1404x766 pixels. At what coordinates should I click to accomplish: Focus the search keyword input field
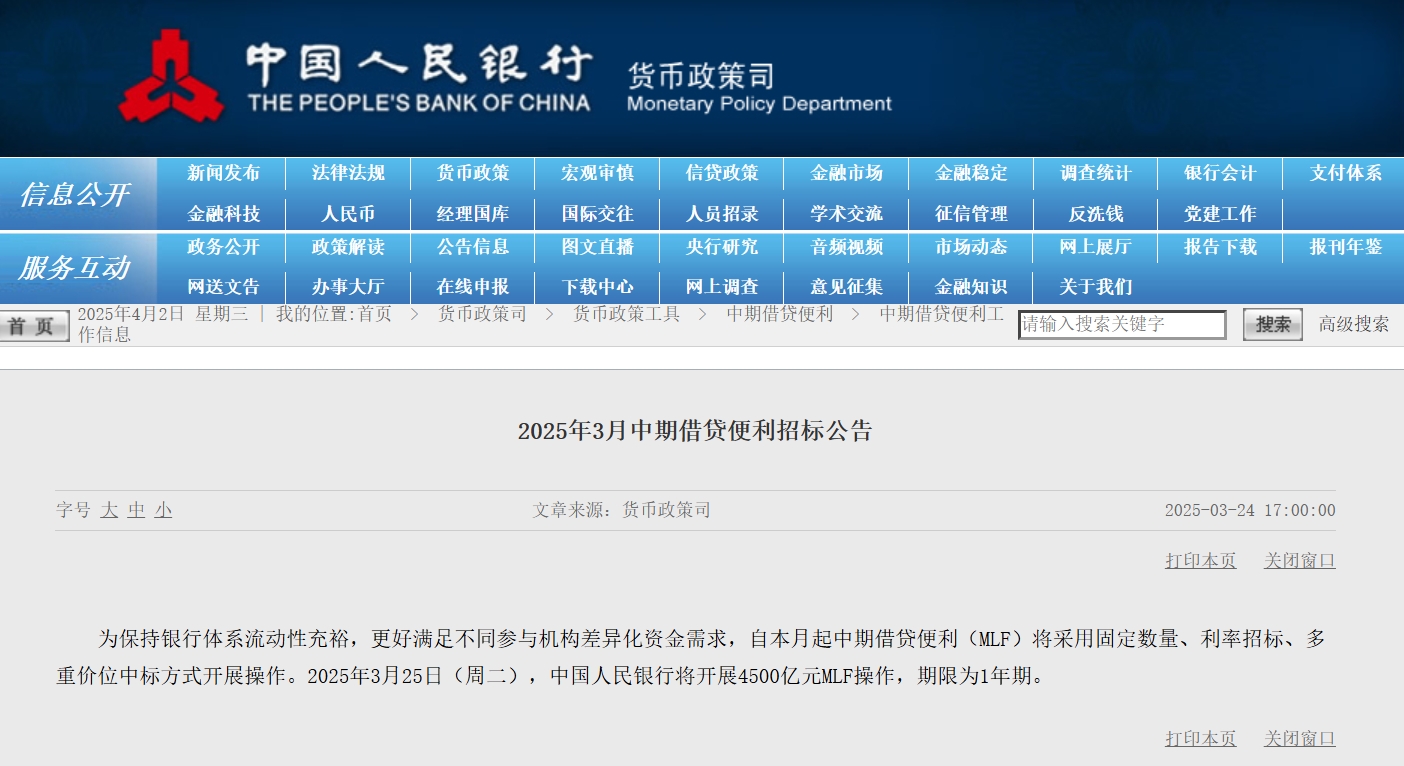(1121, 325)
